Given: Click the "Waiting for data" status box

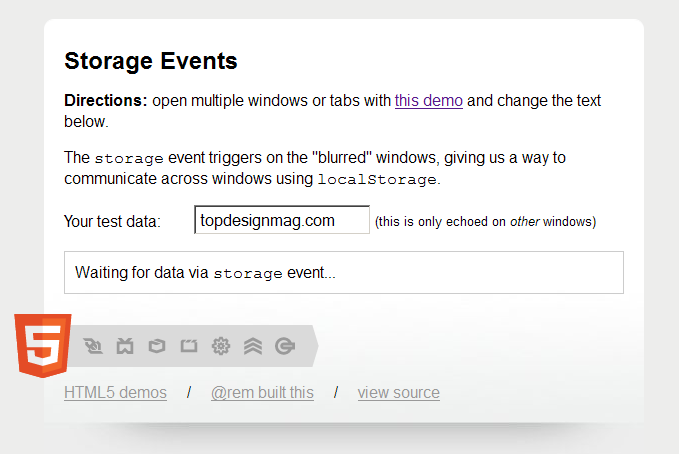Looking at the screenshot, I should [343, 272].
